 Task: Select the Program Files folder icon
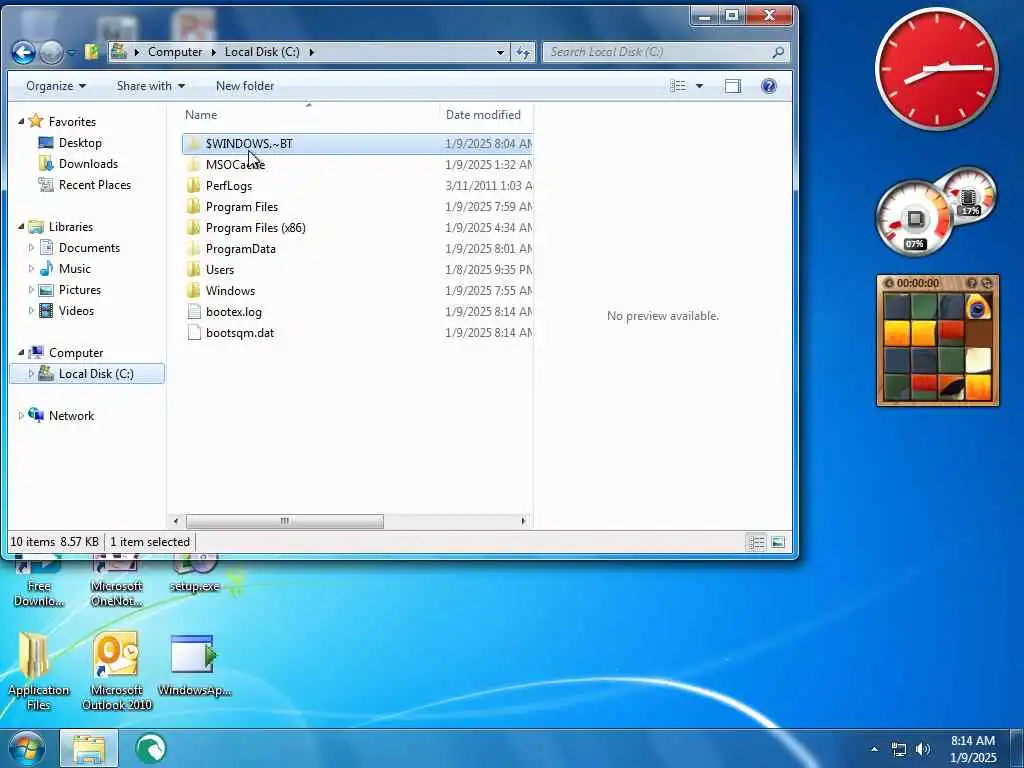[193, 207]
